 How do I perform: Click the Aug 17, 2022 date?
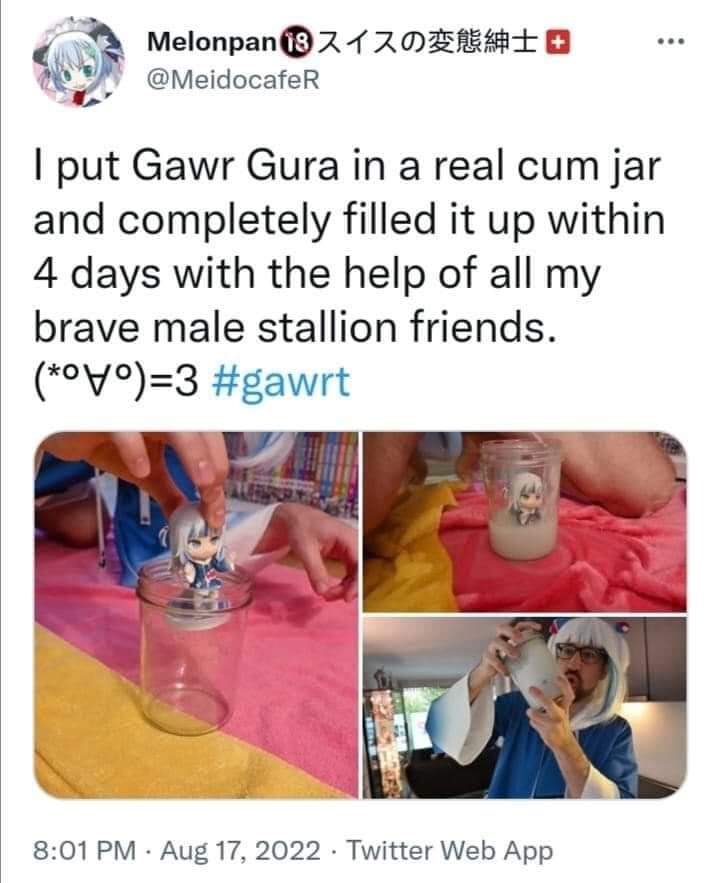[240, 850]
